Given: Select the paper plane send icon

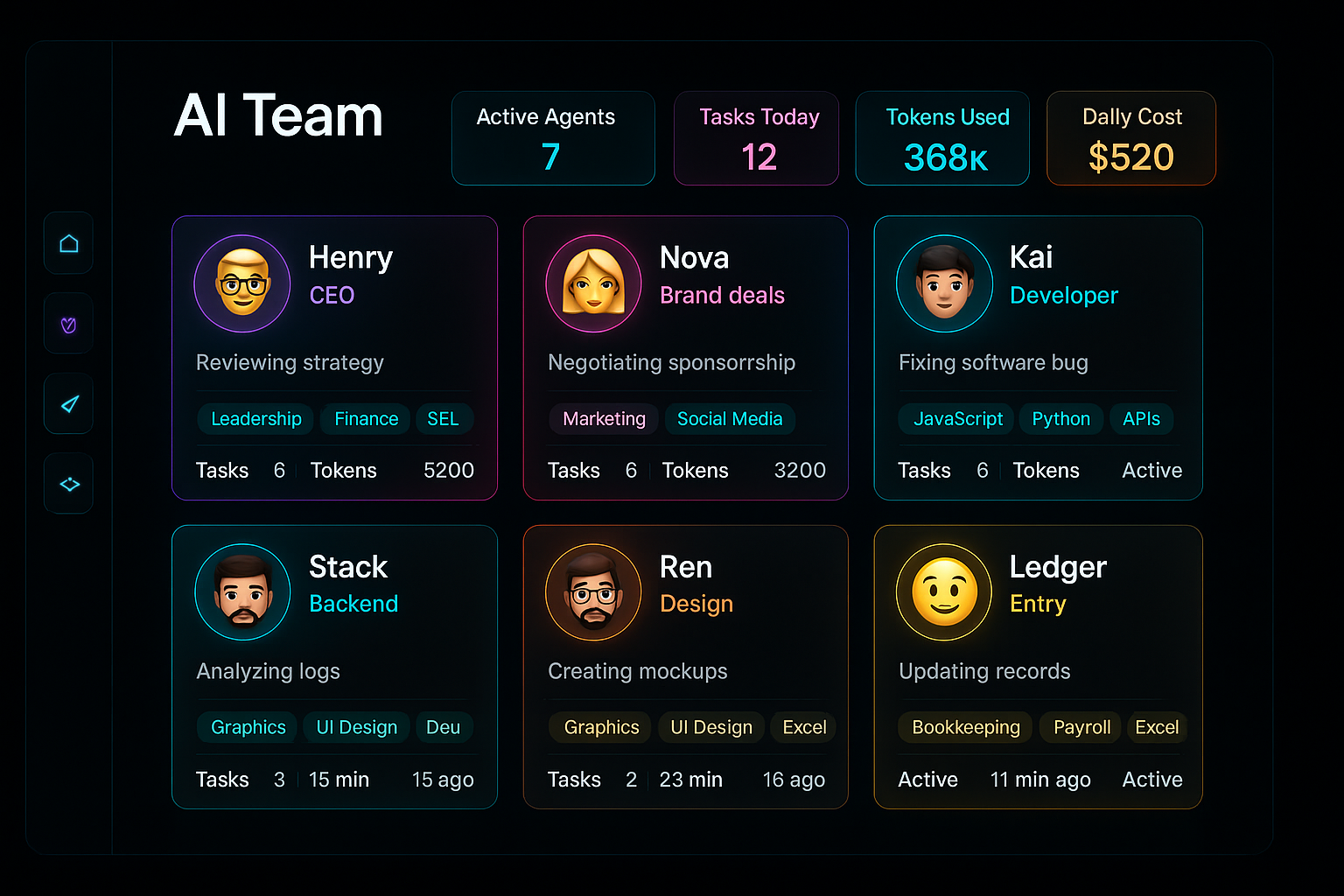Looking at the screenshot, I should [x=69, y=404].
